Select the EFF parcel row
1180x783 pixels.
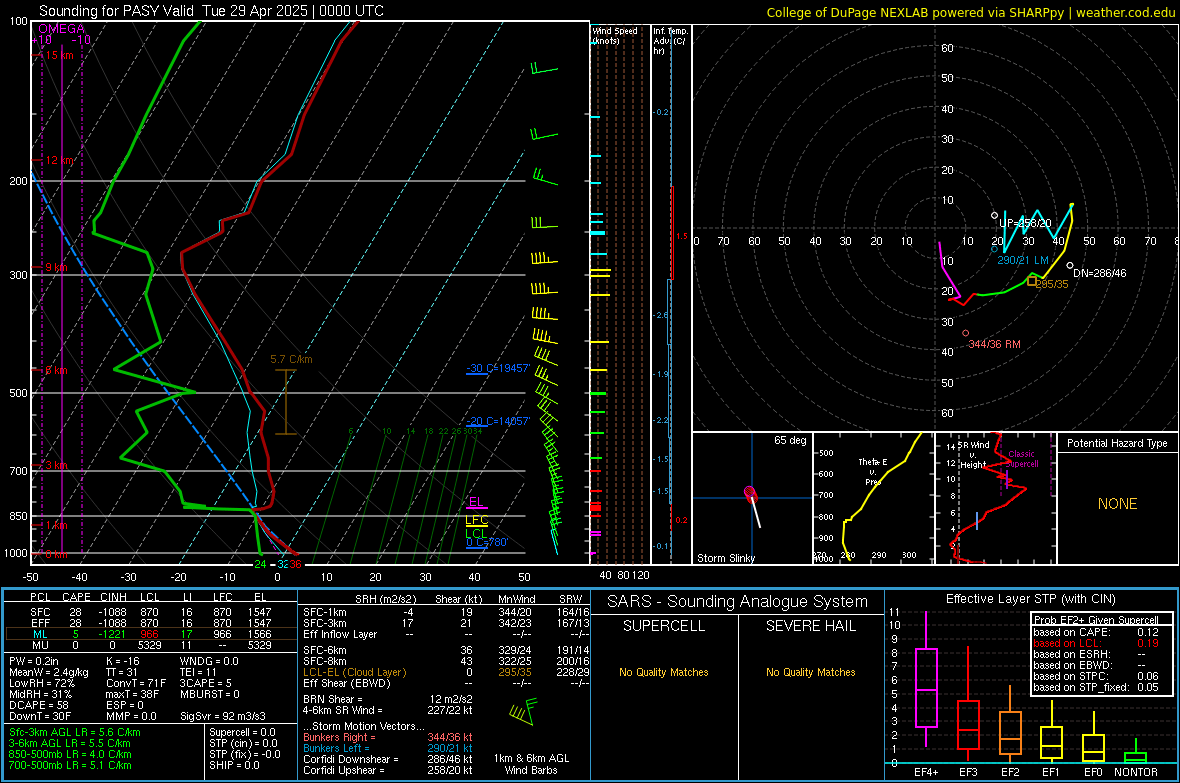click(151, 623)
